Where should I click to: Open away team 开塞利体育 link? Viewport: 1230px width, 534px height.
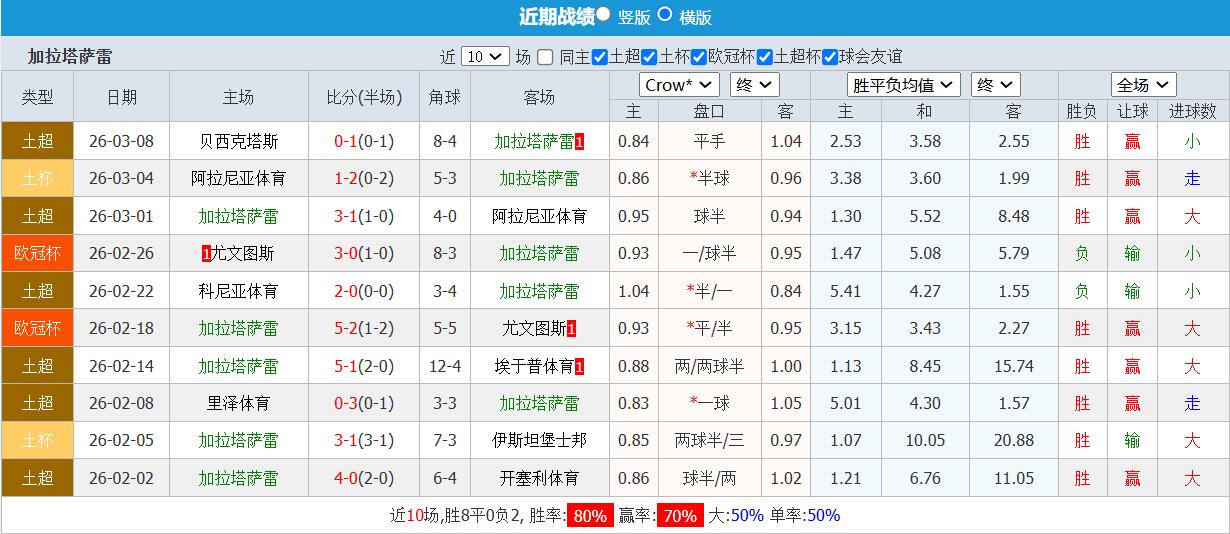(x=540, y=479)
